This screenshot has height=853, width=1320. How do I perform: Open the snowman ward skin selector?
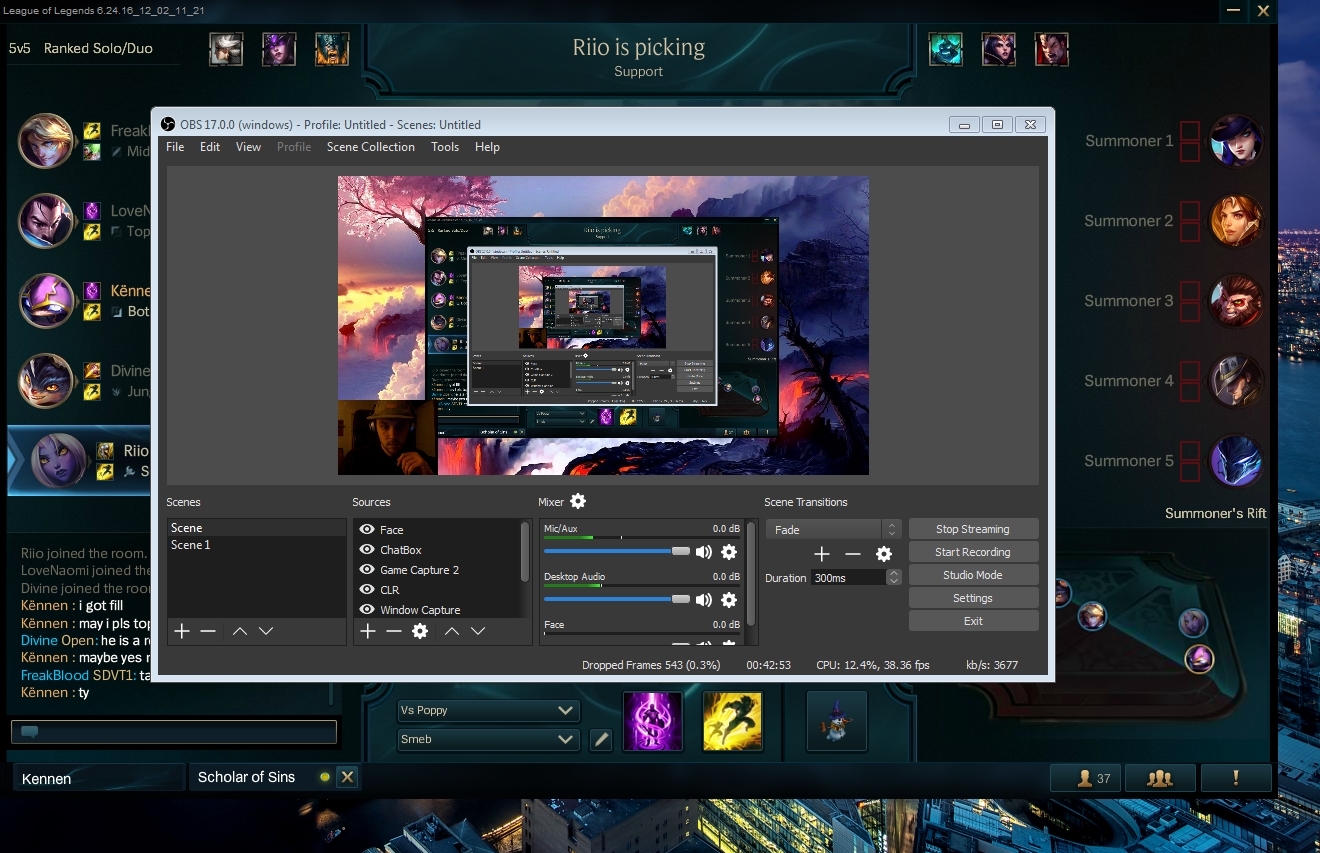(836, 721)
